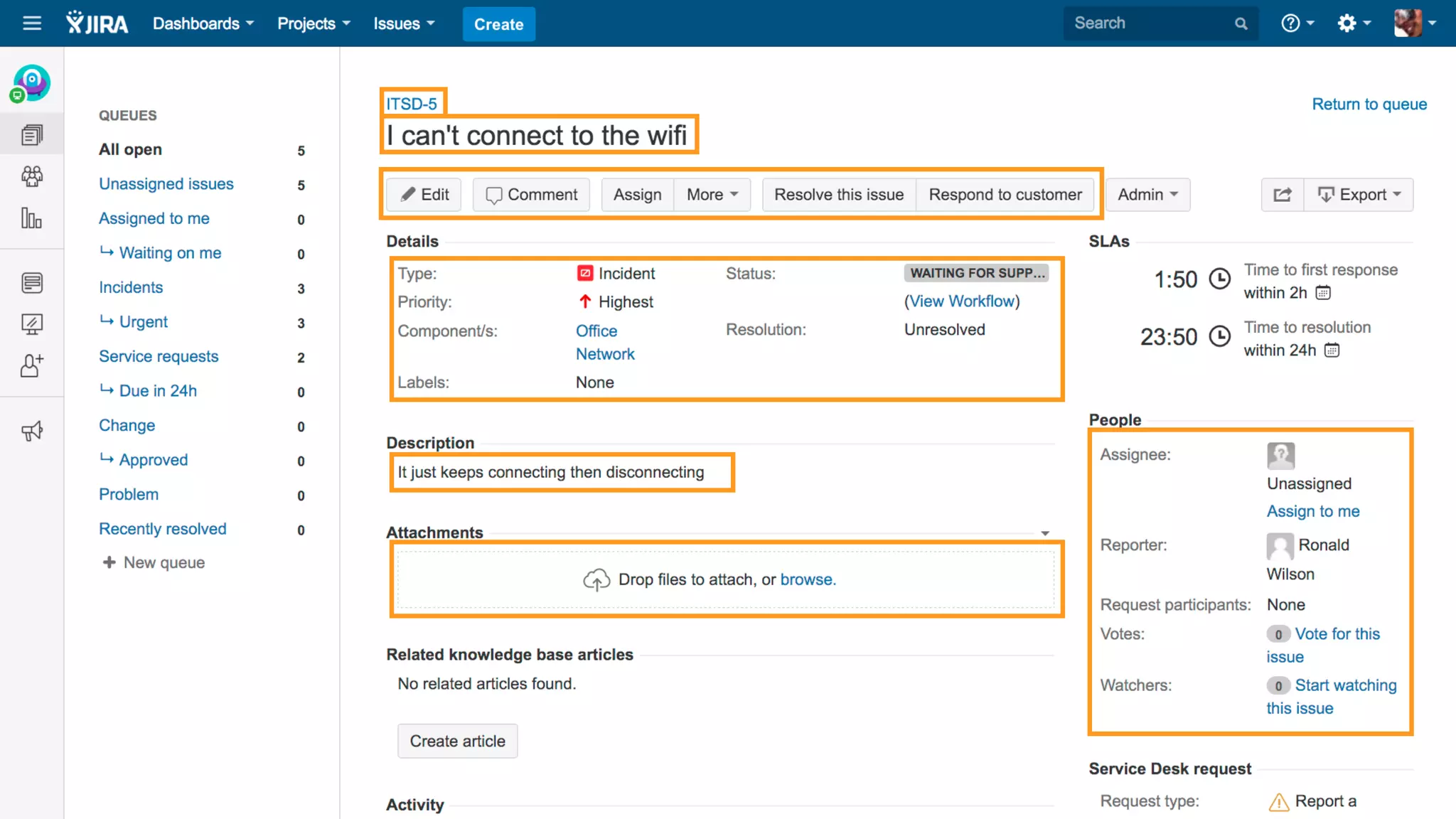
Task: Click the Invite team icon in the sidebar
Action: 32,365
